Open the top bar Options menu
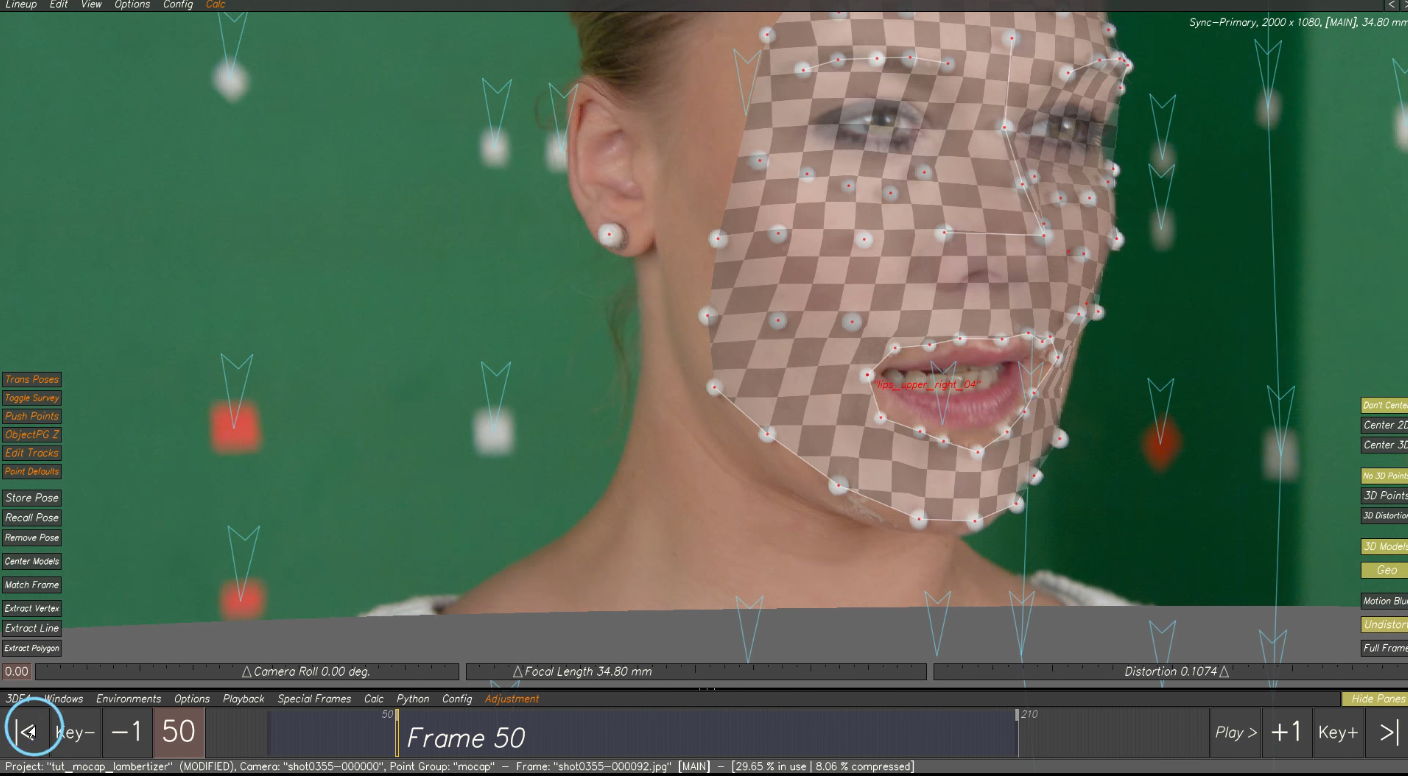 point(132,5)
